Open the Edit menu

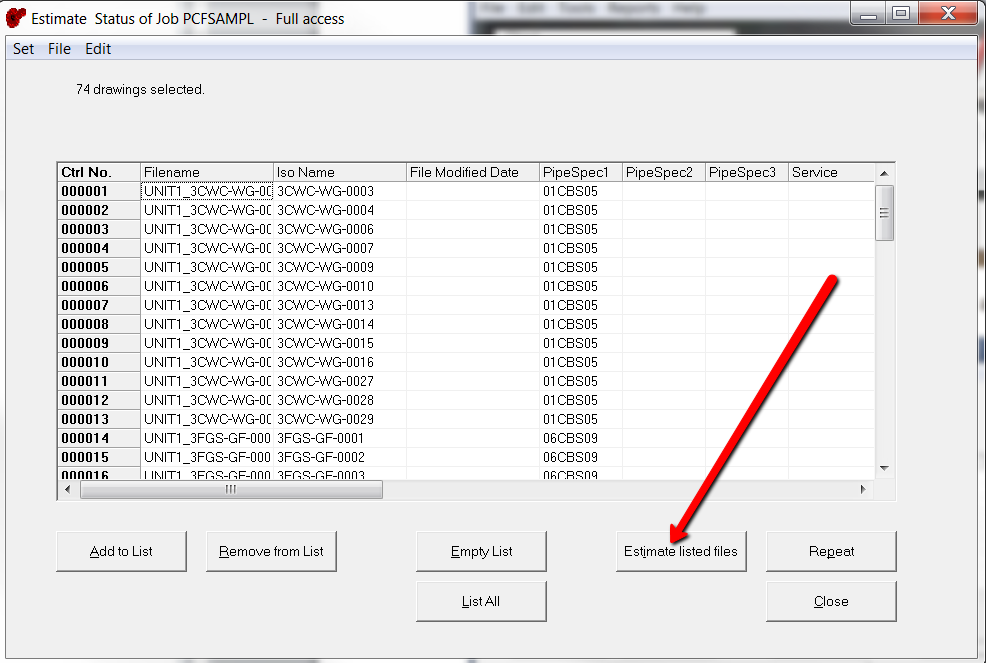[96, 48]
